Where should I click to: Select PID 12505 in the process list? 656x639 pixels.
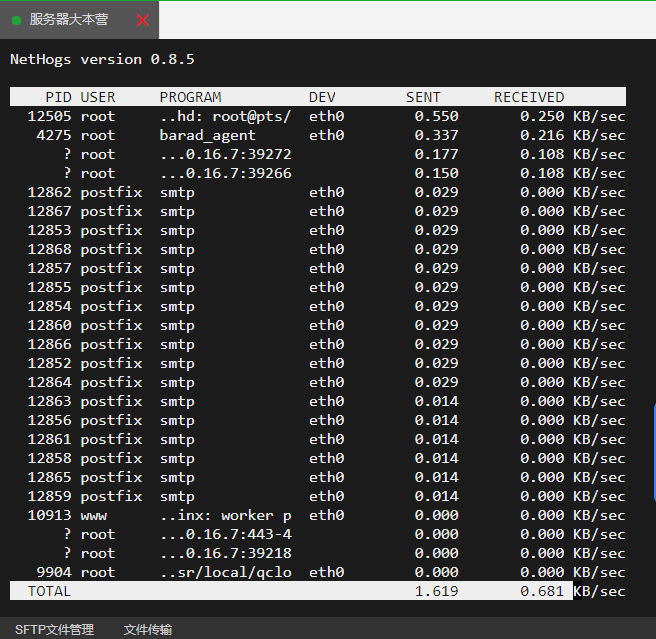(x=49, y=116)
